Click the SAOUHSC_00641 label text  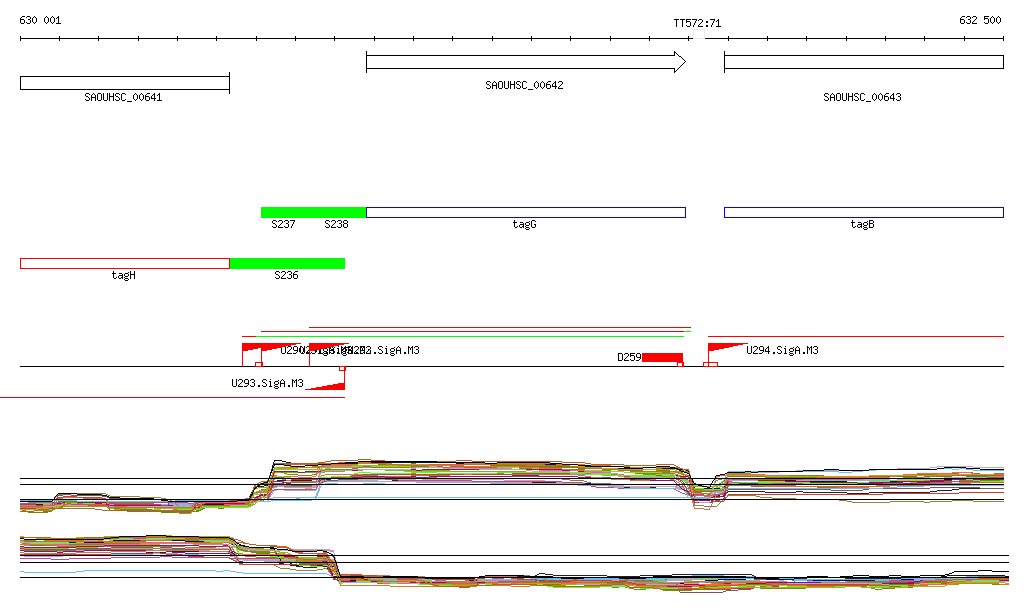(123, 97)
